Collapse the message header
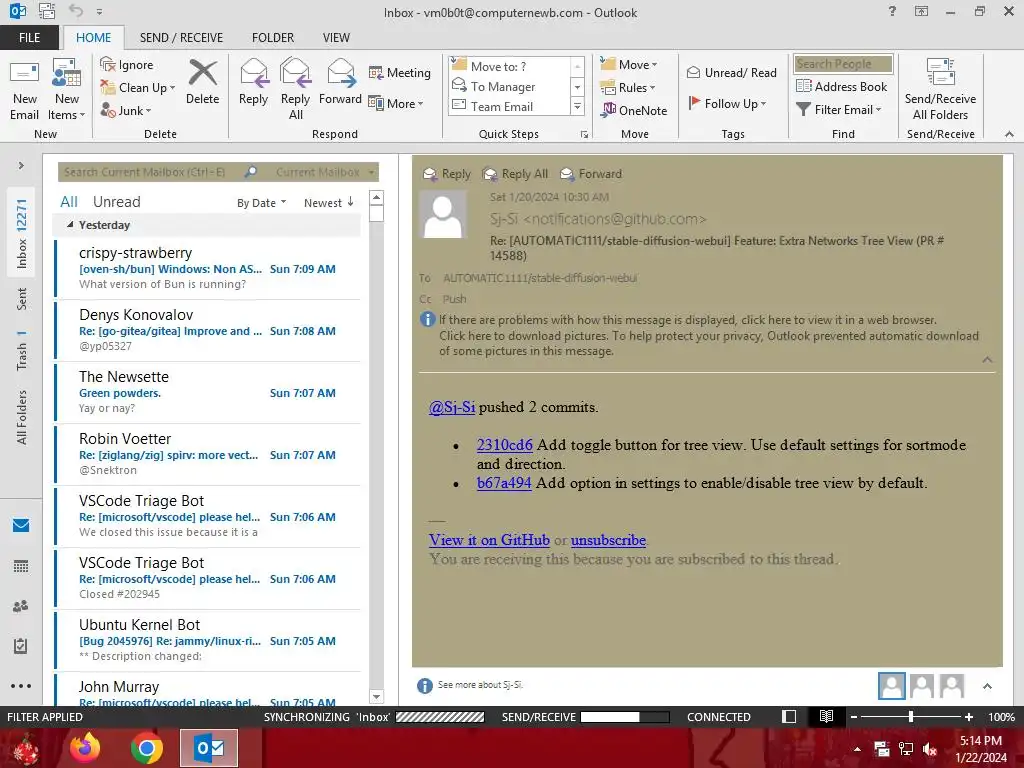The image size is (1024, 768). [987, 360]
